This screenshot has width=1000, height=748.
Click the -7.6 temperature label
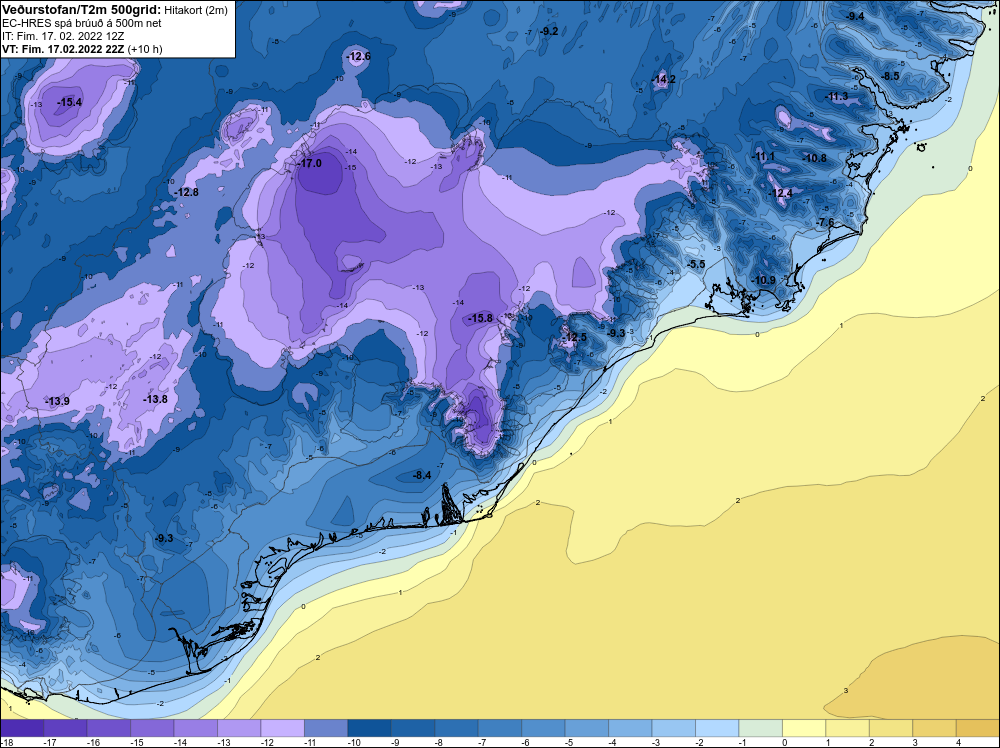(x=825, y=222)
